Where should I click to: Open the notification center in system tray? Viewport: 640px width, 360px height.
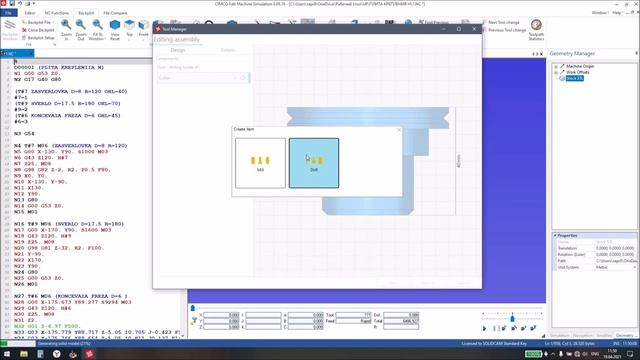630,354
